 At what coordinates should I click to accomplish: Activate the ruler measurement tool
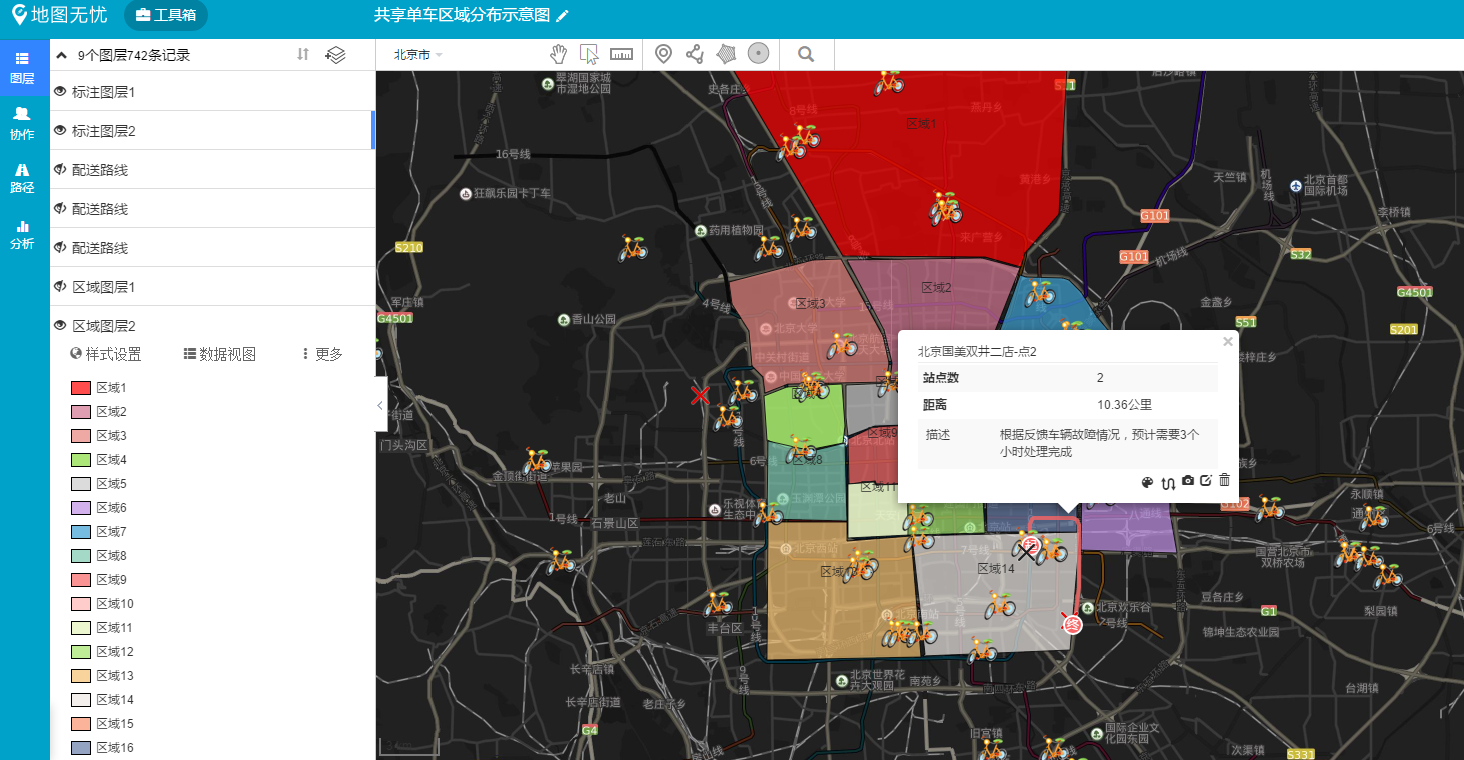(621, 53)
